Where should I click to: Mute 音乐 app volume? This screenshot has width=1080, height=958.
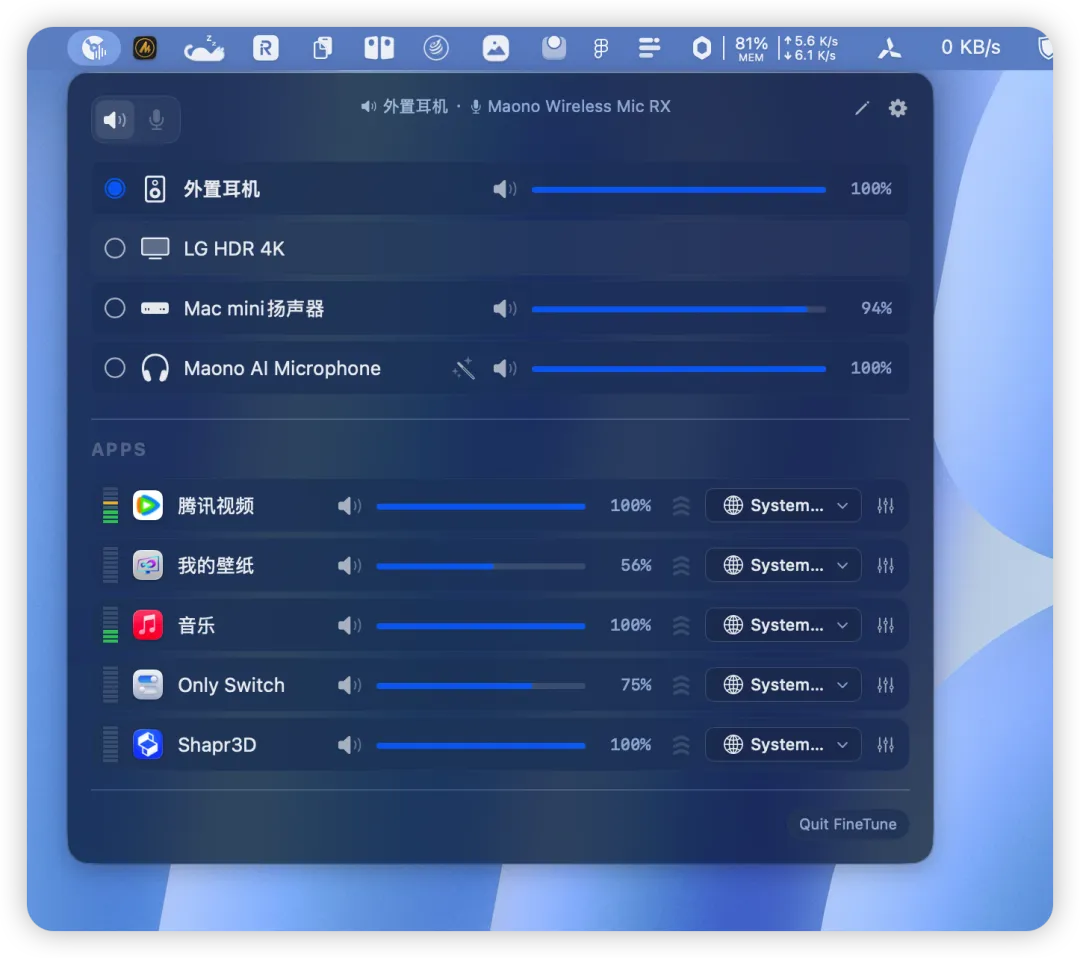pyautogui.click(x=349, y=625)
